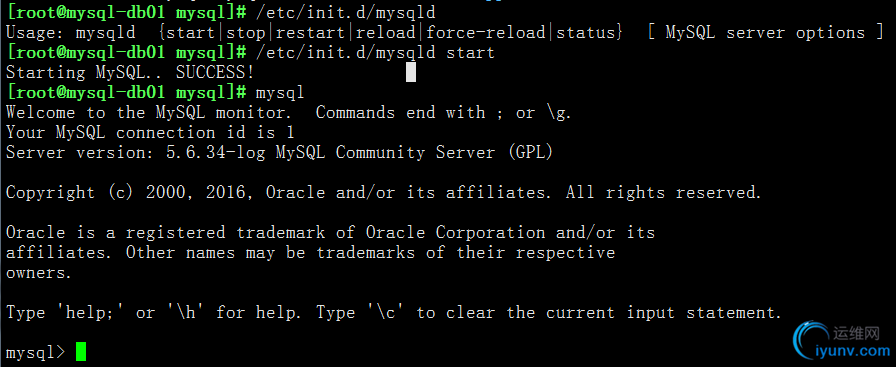The image size is (896, 367).
Task: Click the 'stop' option in Usage line
Action: (x=246, y=33)
